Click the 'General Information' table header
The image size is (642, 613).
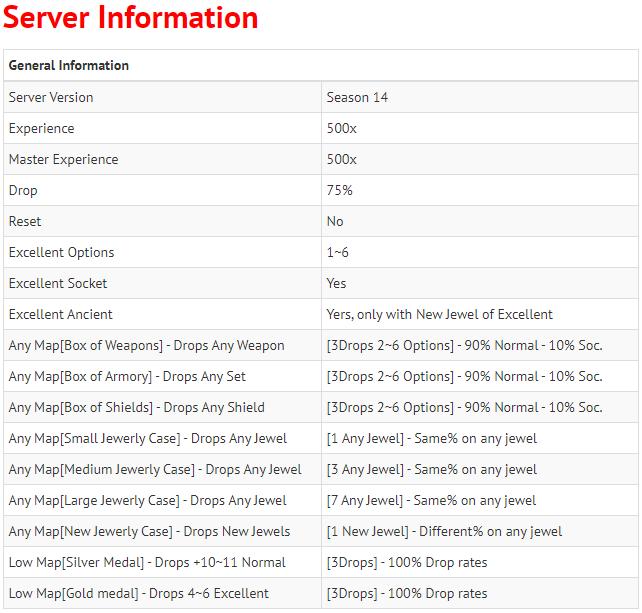click(x=68, y=66)
